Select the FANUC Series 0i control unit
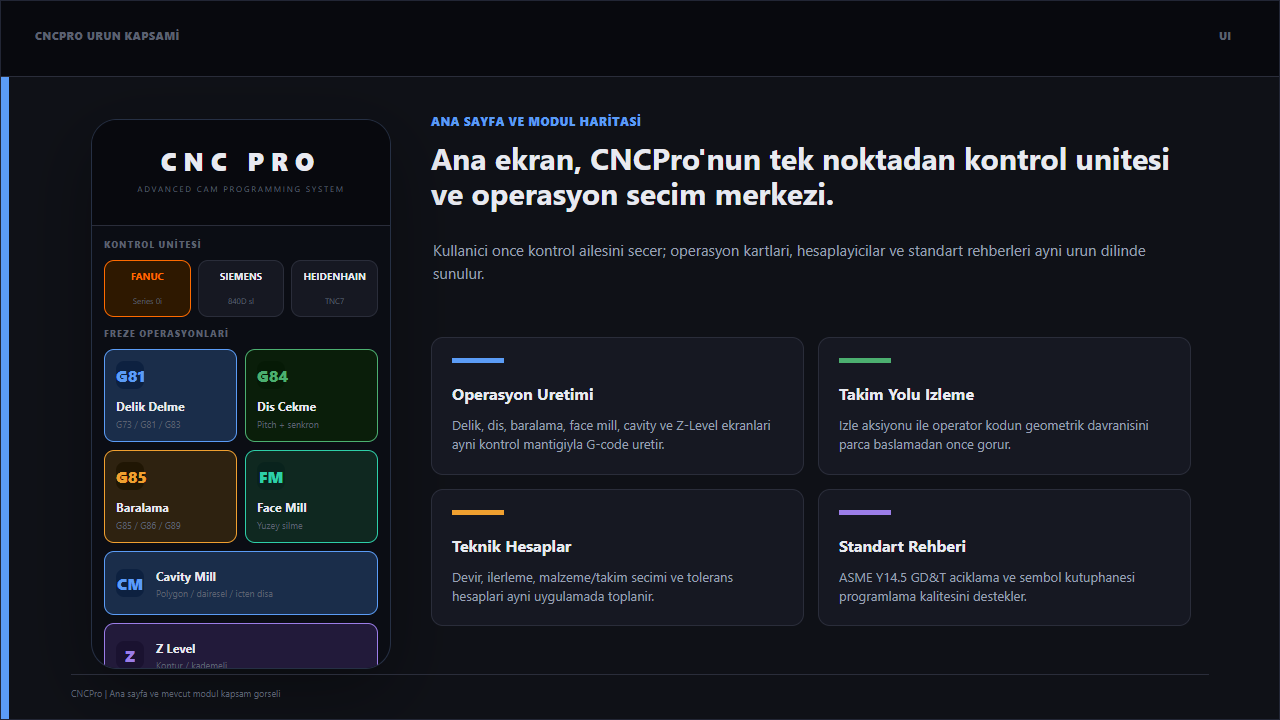This screenshot has height=720, width=1280. (x=147, y=289)
